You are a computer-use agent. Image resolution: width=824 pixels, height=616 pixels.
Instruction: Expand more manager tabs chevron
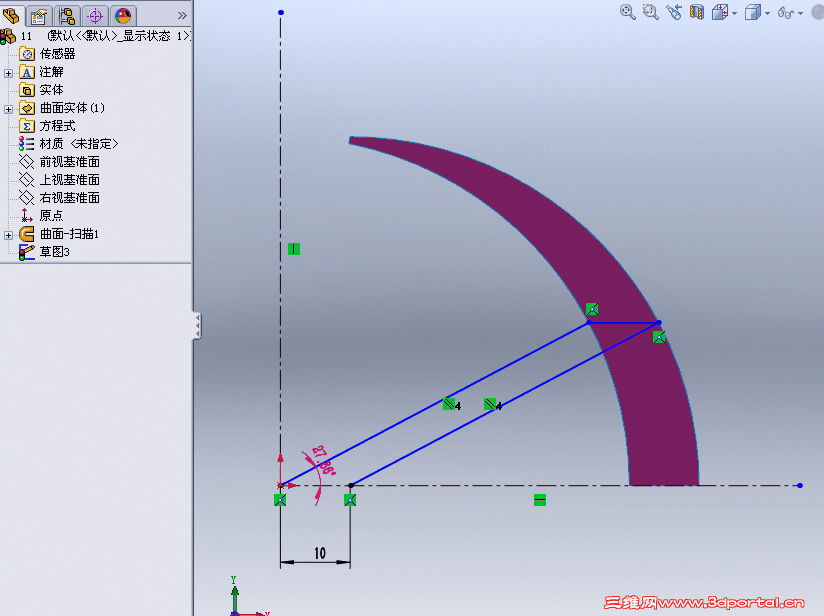182,16
